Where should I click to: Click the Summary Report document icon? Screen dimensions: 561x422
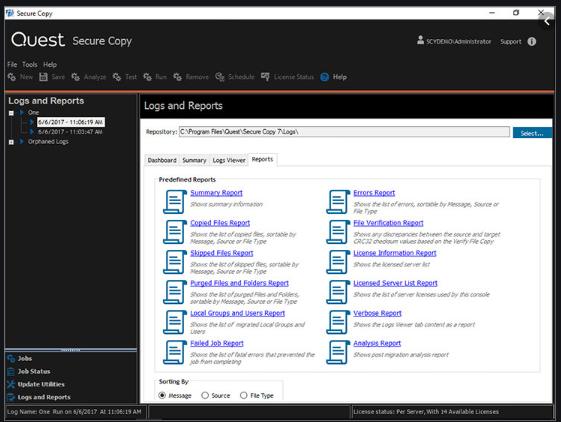tap(175, 202)
